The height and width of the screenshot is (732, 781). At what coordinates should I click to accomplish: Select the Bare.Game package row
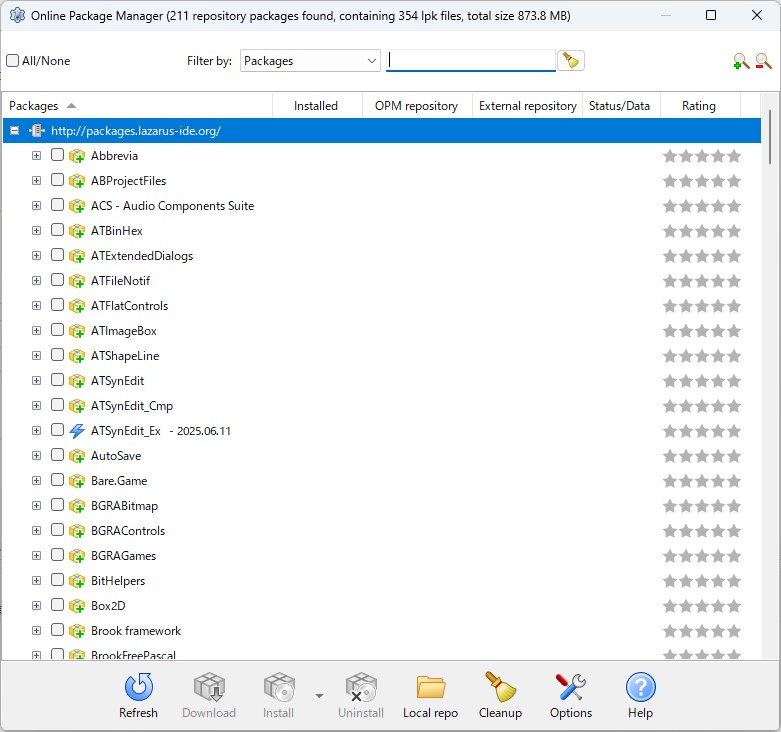tap(119, 481)
